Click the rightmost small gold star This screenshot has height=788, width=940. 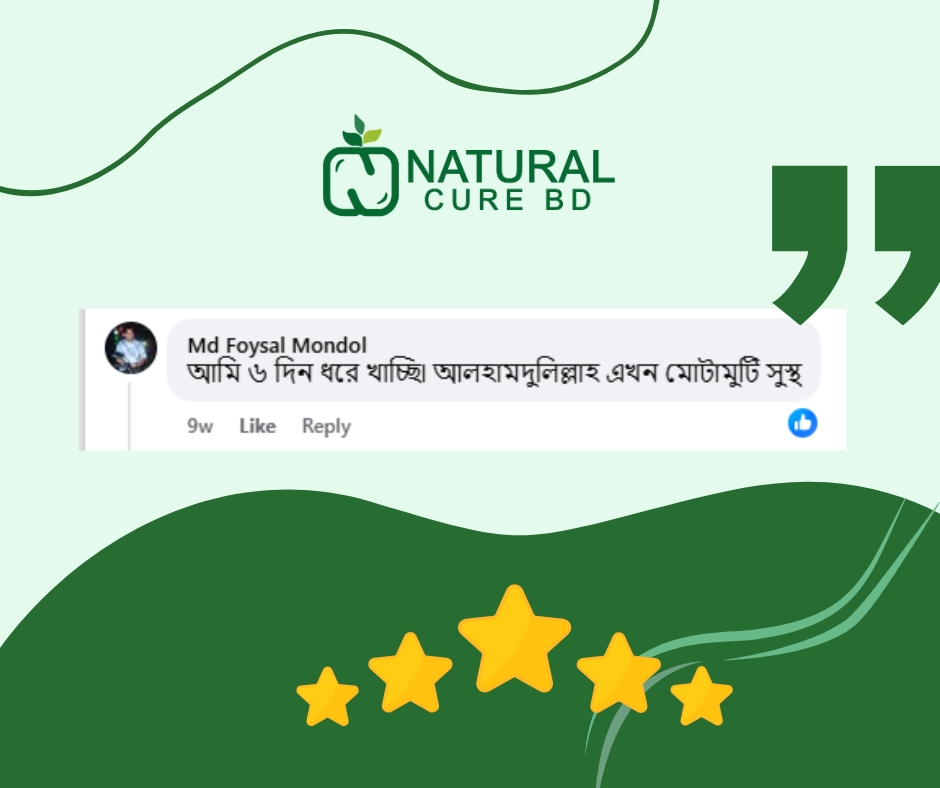coord(701,696)
